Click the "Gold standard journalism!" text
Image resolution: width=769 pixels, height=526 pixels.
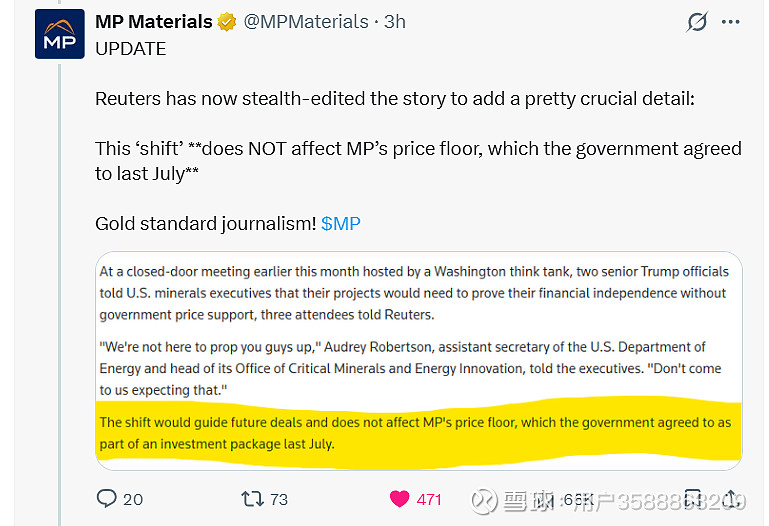(x=205, y=223)
